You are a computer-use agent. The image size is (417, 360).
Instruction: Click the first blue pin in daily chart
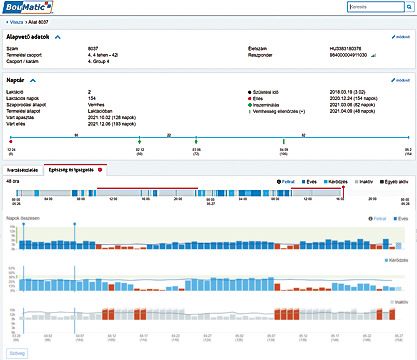click(x=23, y=224)
